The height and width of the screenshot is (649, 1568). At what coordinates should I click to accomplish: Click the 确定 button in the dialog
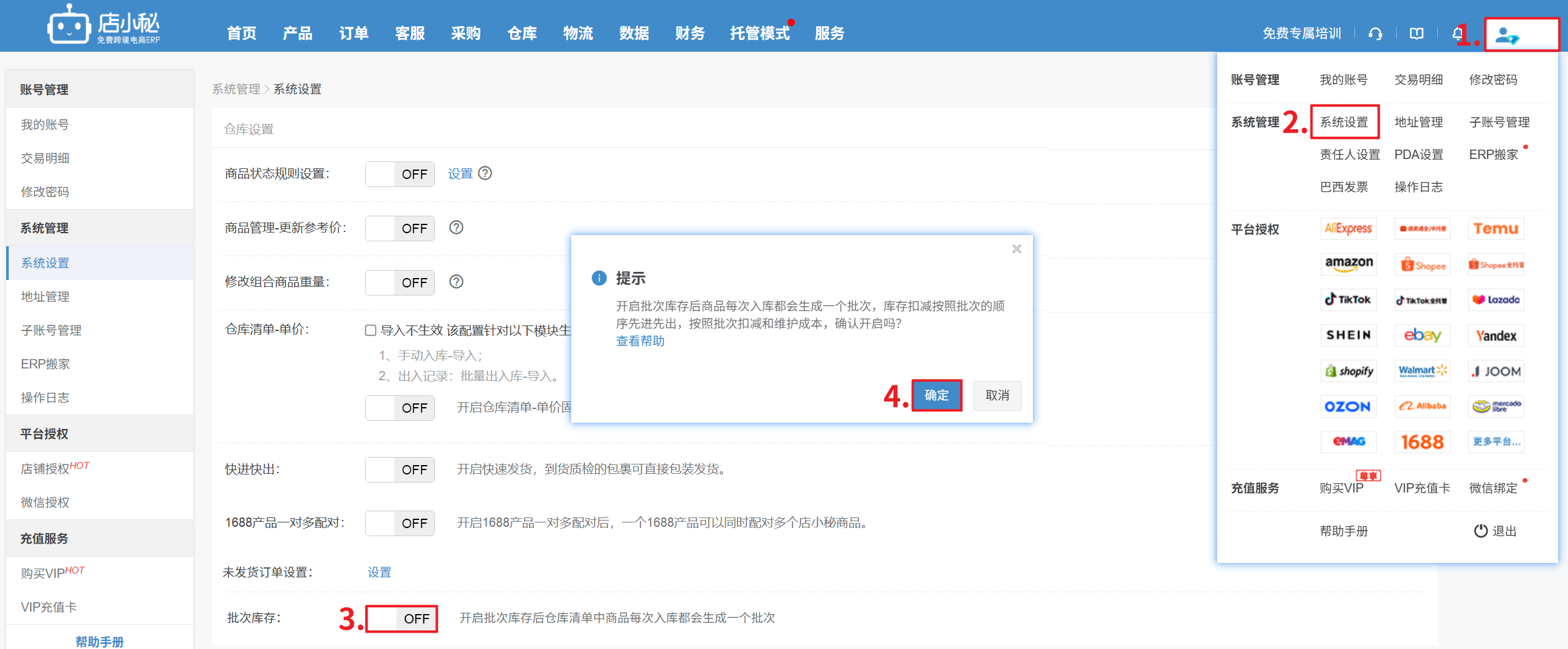coord(936,395)
